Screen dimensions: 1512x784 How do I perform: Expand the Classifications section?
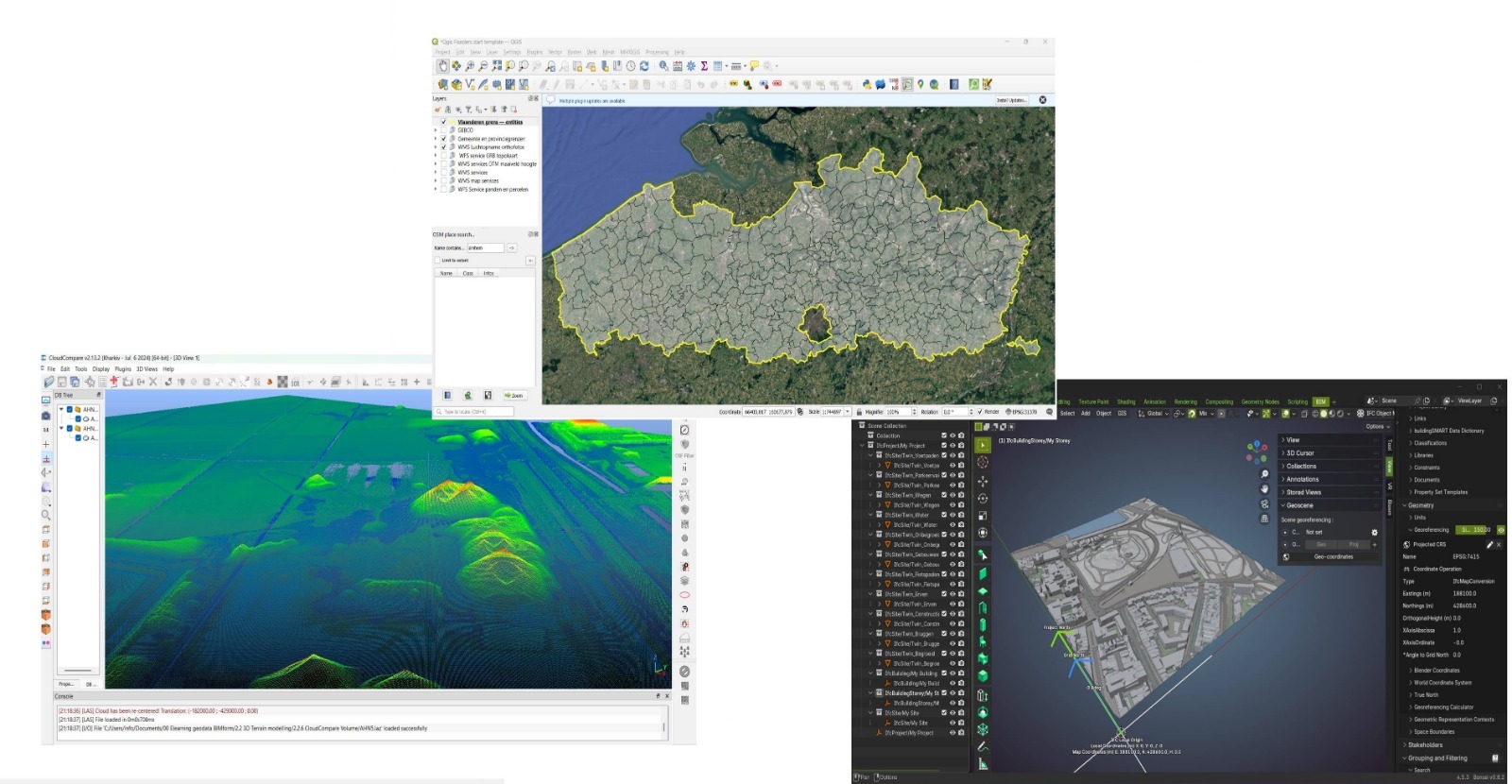coord(1429,443)
